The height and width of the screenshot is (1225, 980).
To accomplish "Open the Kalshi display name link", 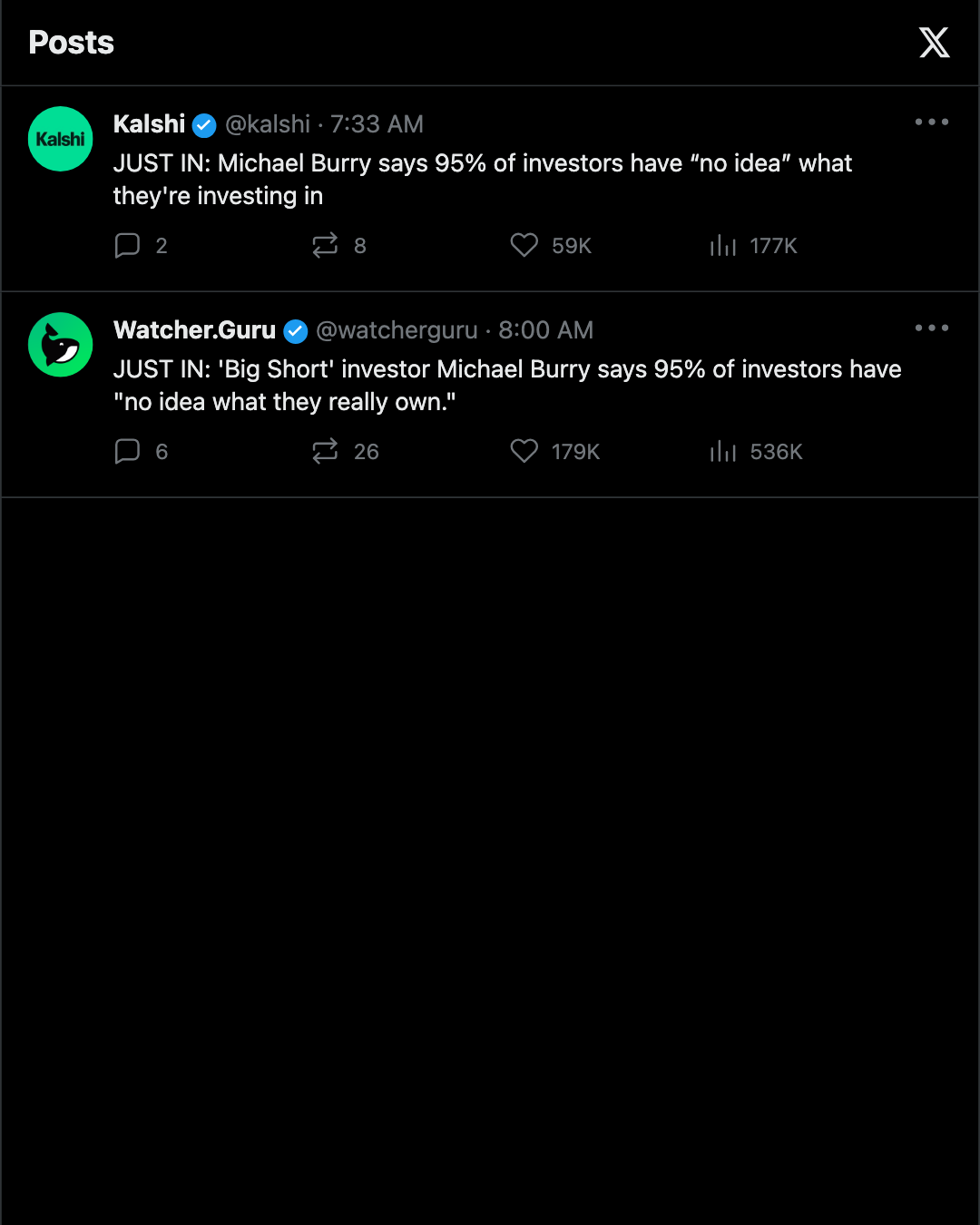I will pyautogui.click(x=149, y=124).
